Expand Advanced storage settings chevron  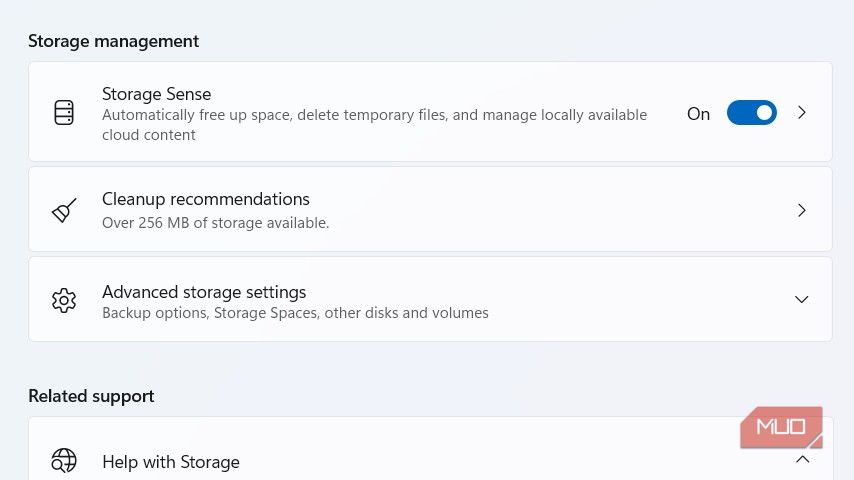pos(801,300)
